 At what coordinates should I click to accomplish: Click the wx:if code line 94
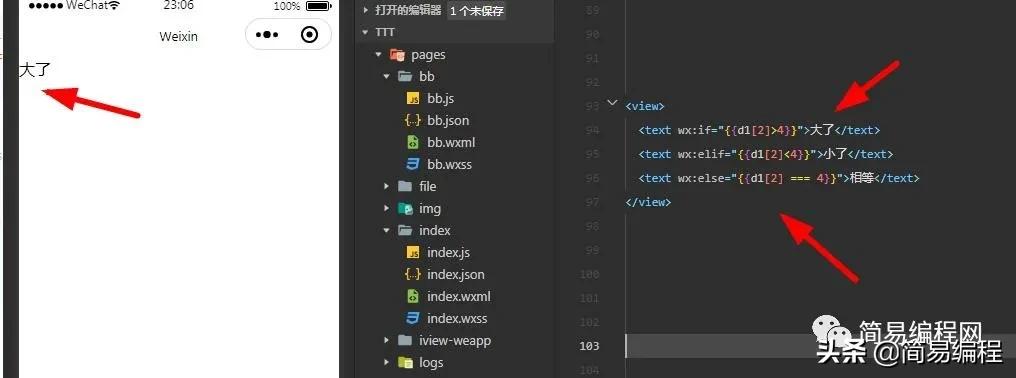(759, 130)
